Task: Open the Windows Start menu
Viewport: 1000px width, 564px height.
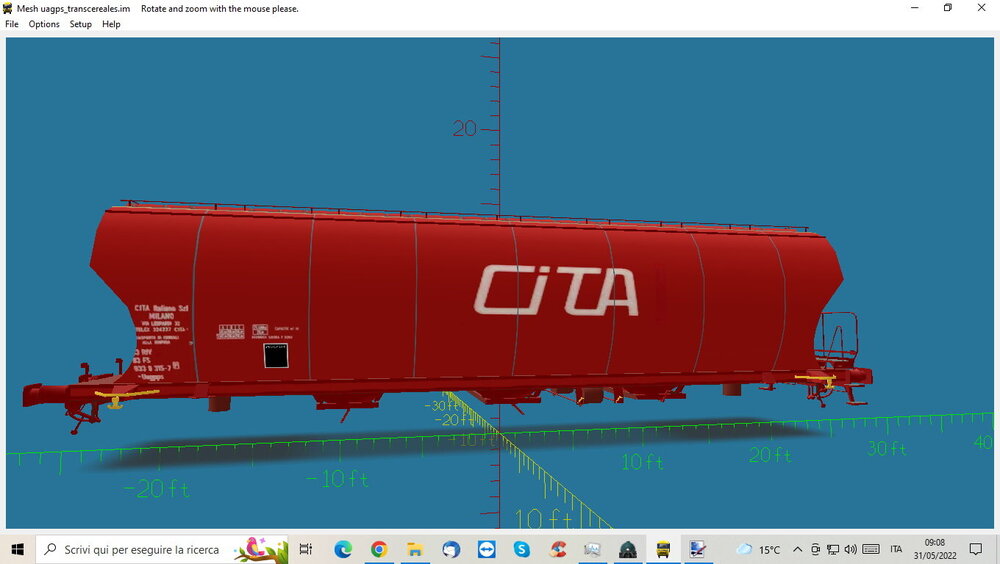Action: coord(17,549)
